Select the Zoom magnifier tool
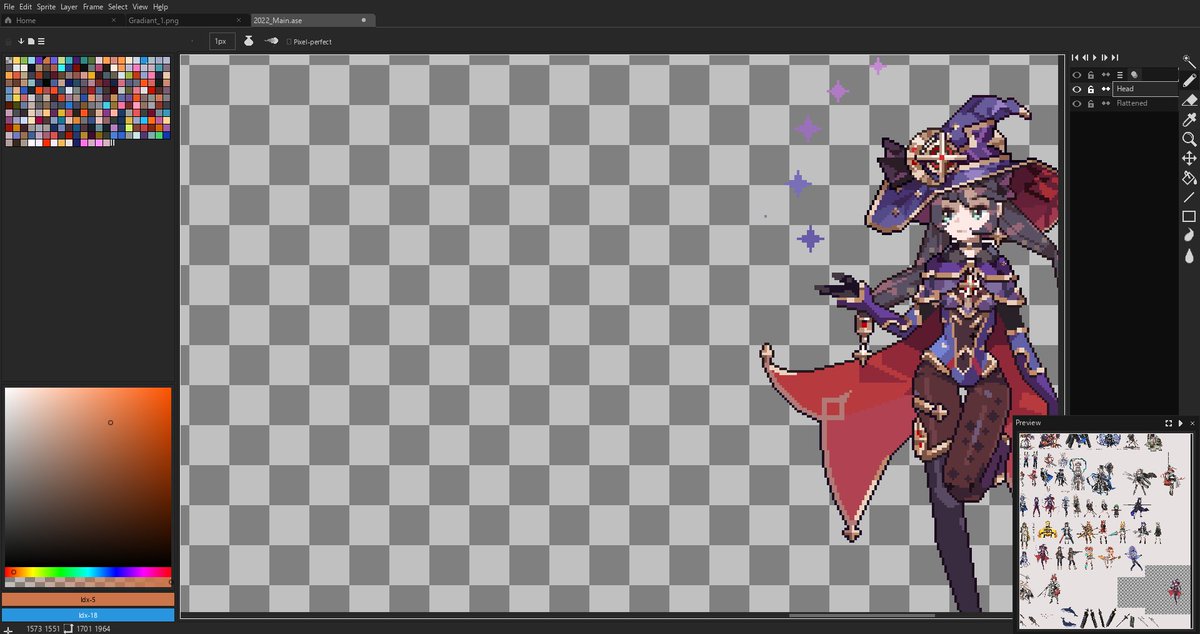This screenshot has width=1200, height=634. 1189,139
